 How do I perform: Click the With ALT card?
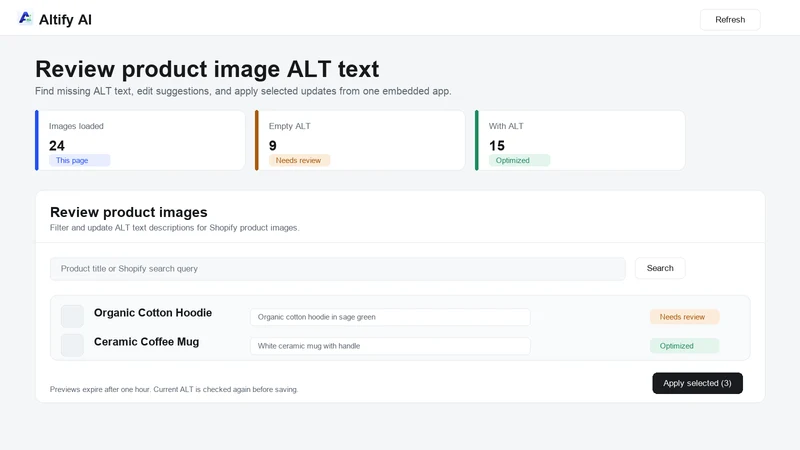tap(580, 140)
